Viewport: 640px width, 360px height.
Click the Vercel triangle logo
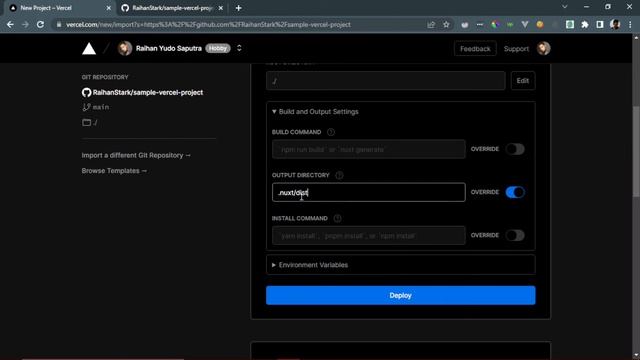click(89, 49)
